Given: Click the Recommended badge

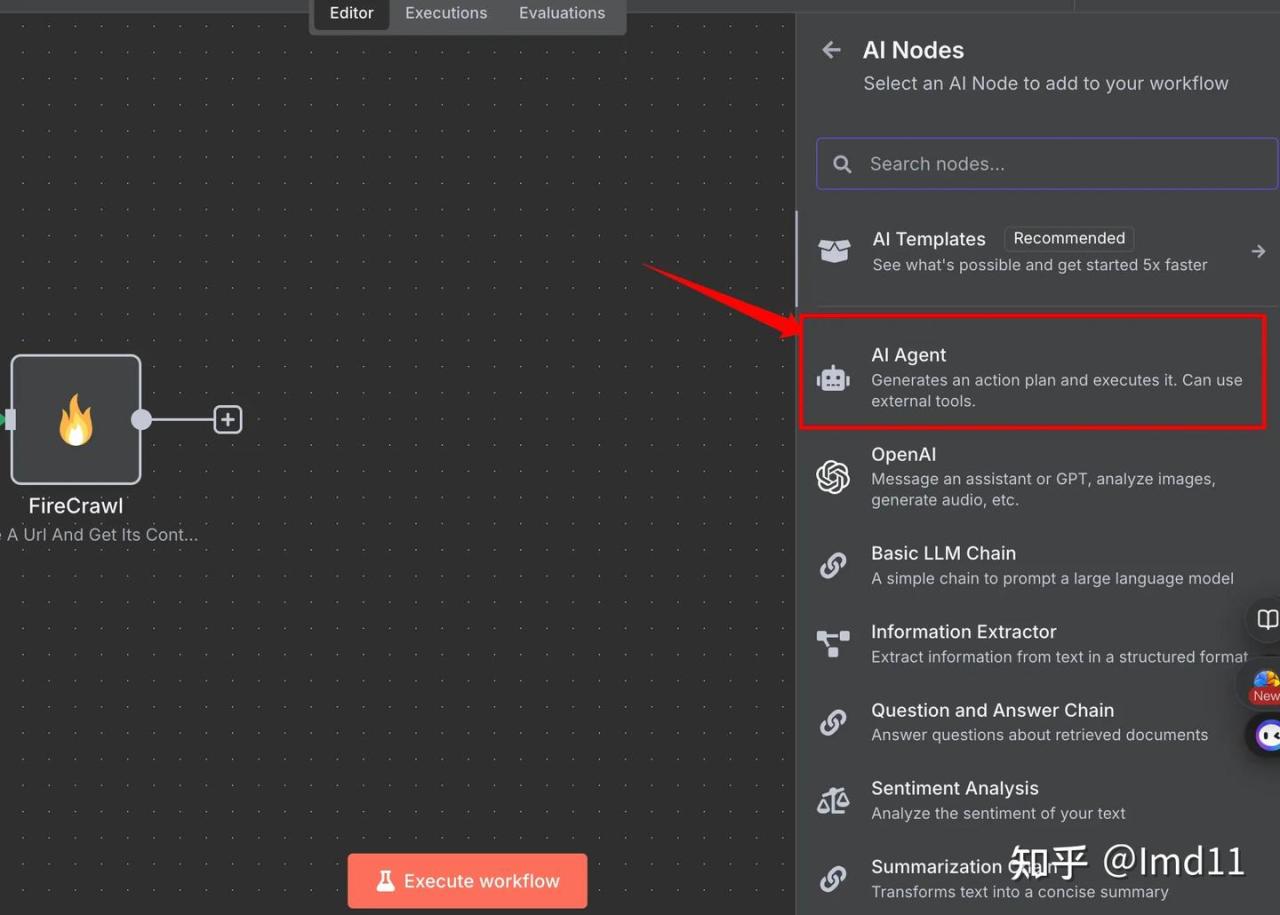Looking at the screenshot, I should click(1068, 238).
